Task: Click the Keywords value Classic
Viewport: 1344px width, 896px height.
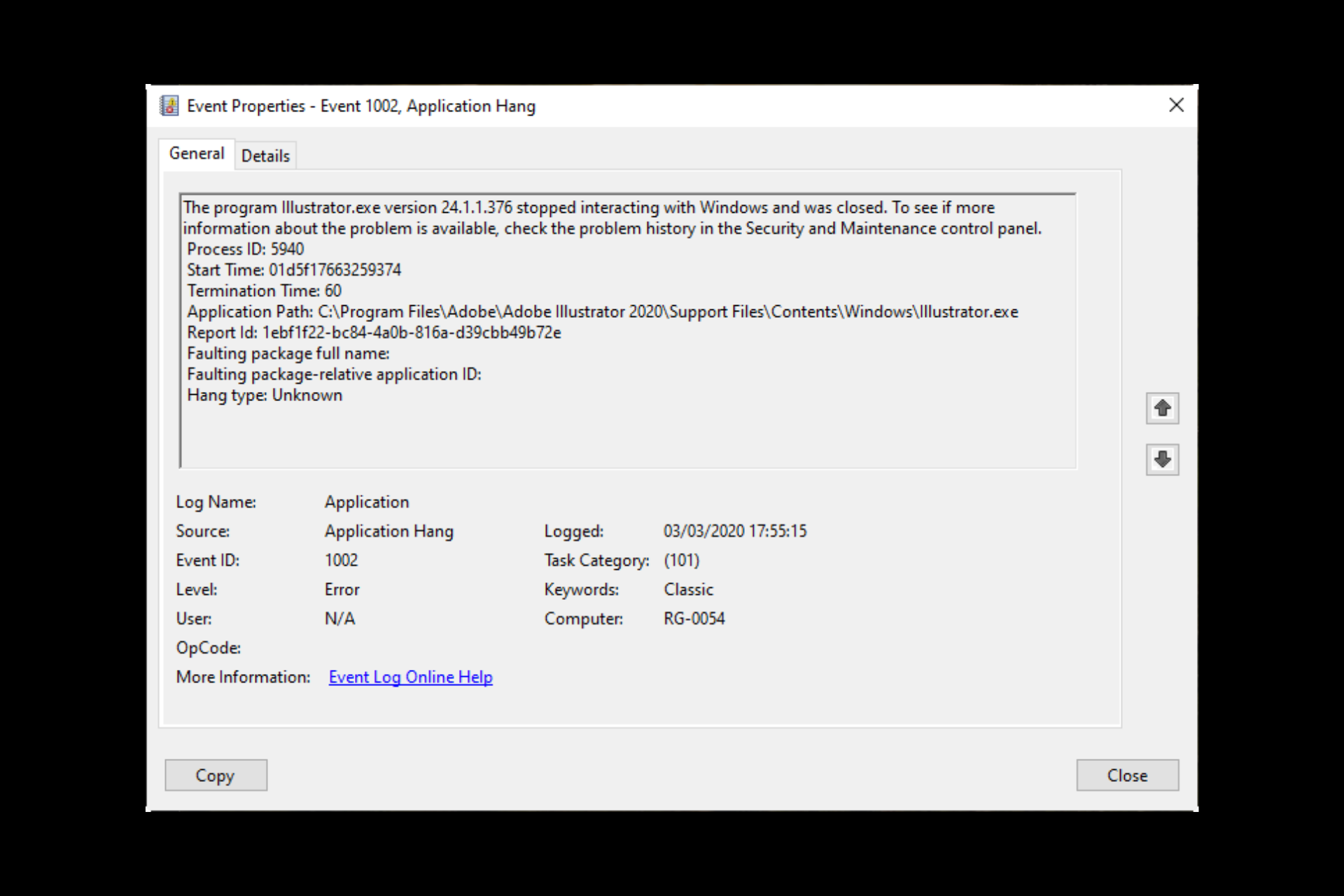Action: coord(688,590)
